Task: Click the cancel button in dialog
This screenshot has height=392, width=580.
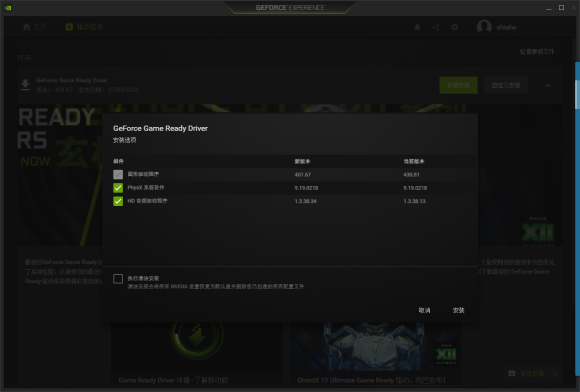Action: click(424, 310)
